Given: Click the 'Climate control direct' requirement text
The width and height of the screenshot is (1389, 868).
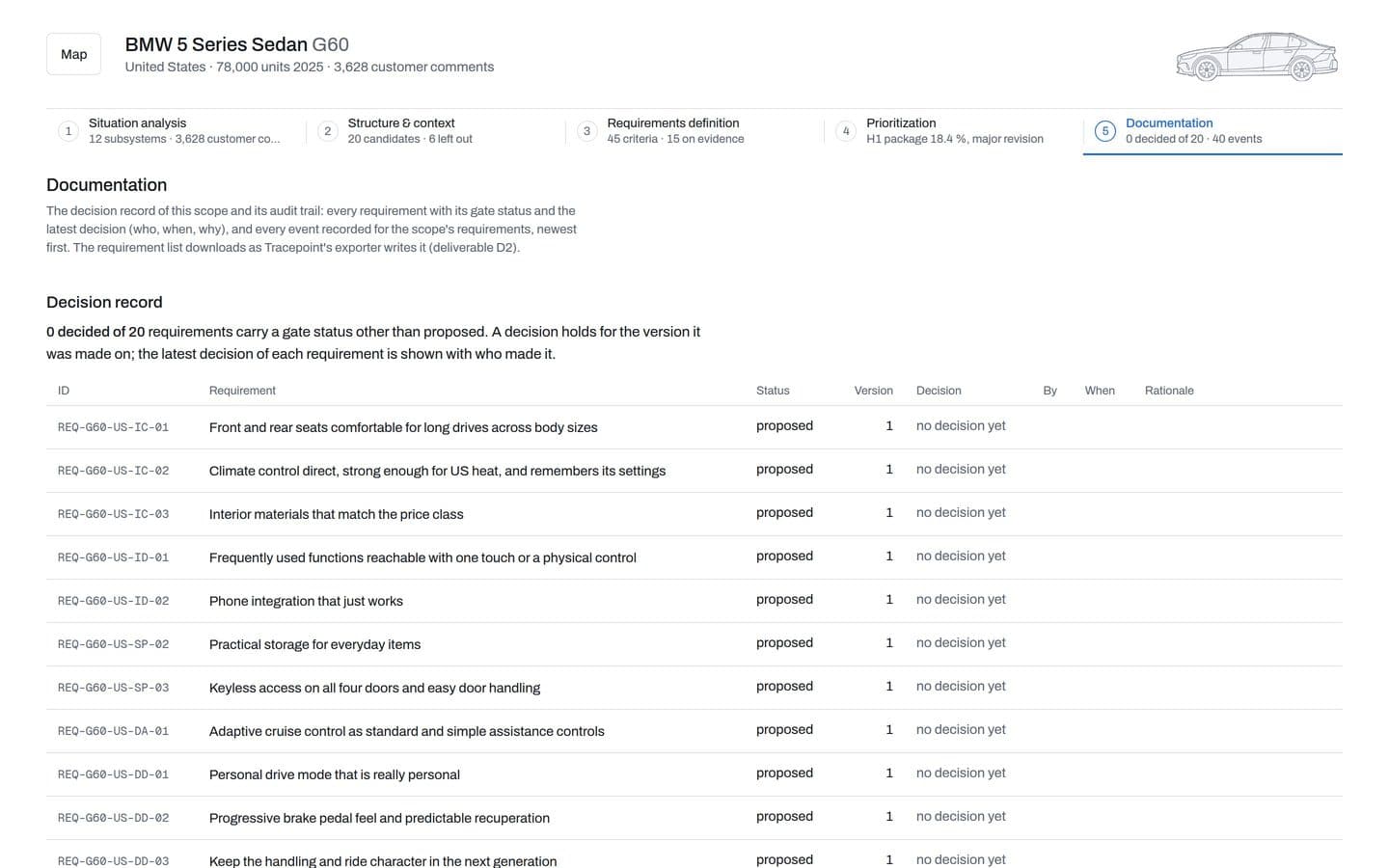Looking at the screenshot, I should pyautogui.click(x=437, y=471).
